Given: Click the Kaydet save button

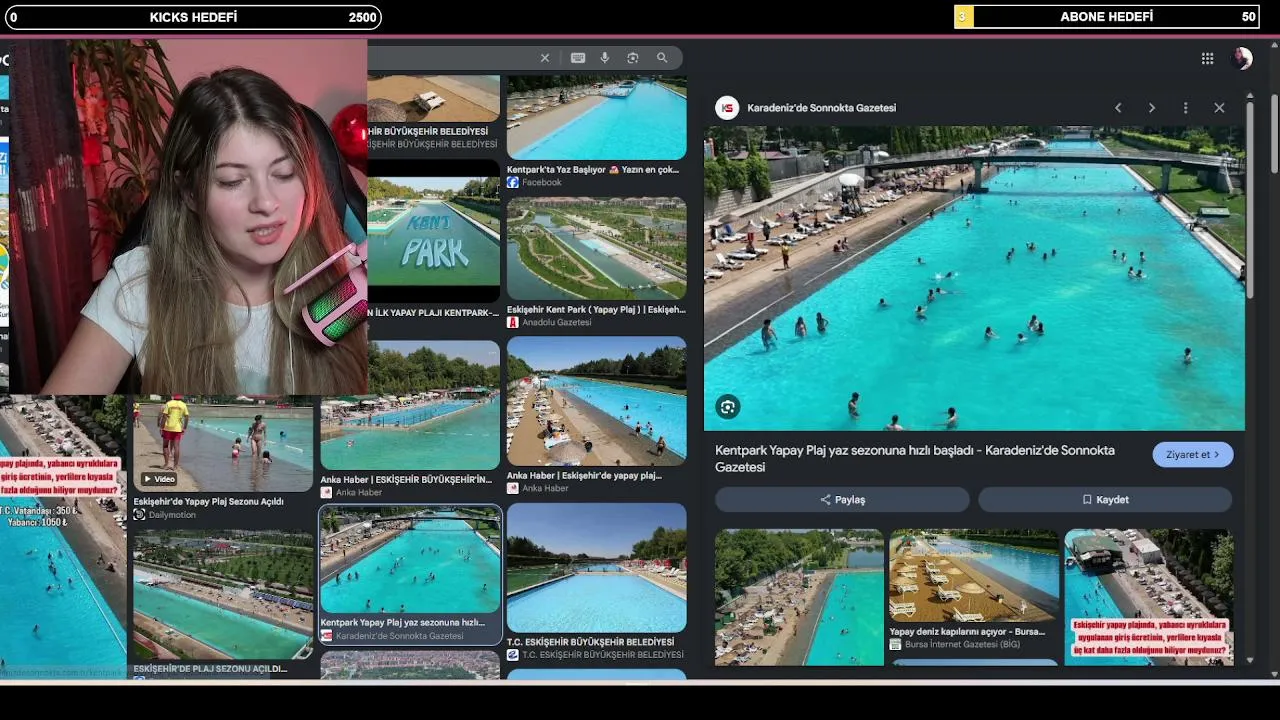Looking at the screenshot, I should click(1105, 500).
